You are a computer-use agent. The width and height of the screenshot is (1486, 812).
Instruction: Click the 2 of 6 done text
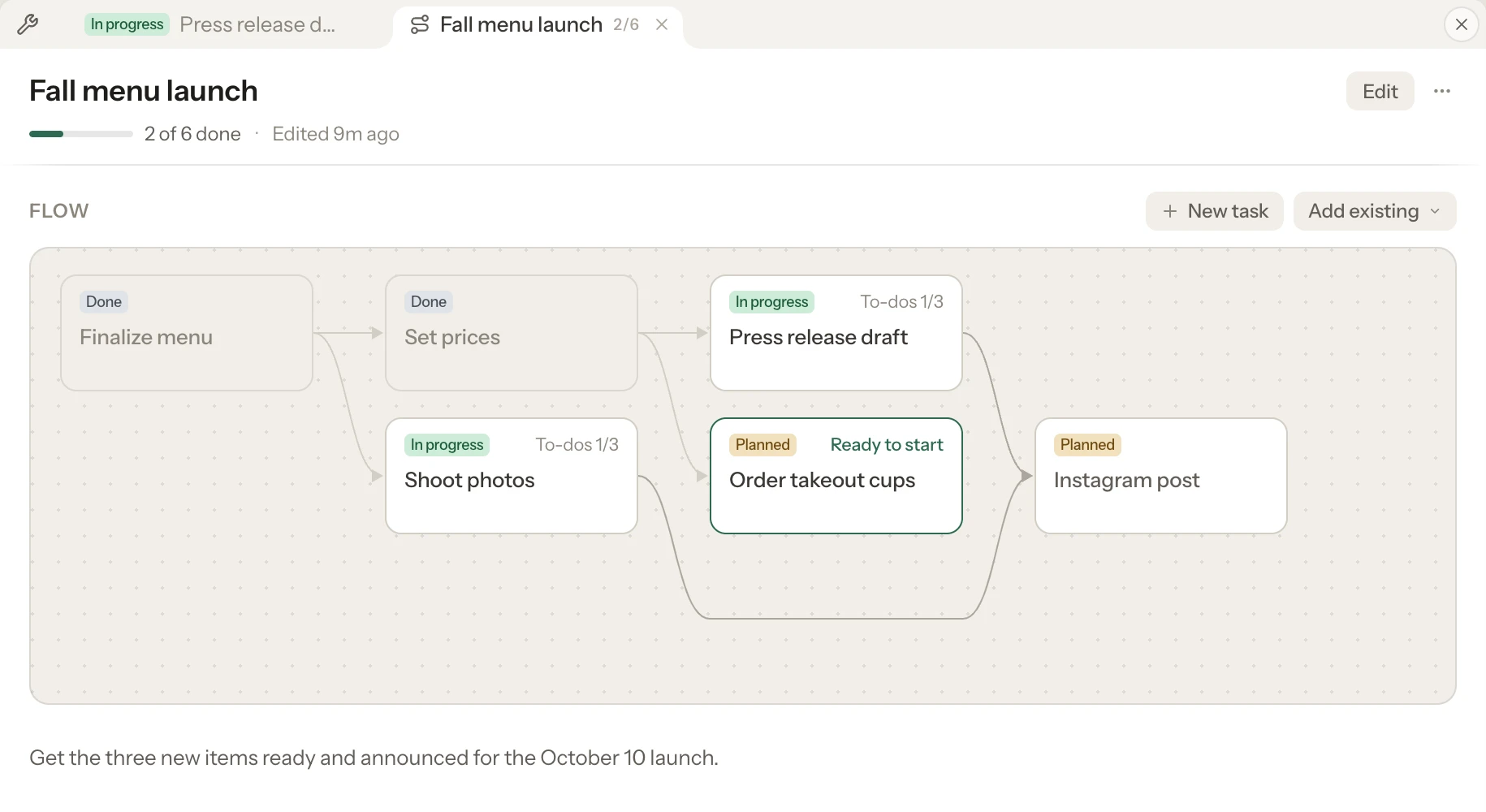click(192, 134)
